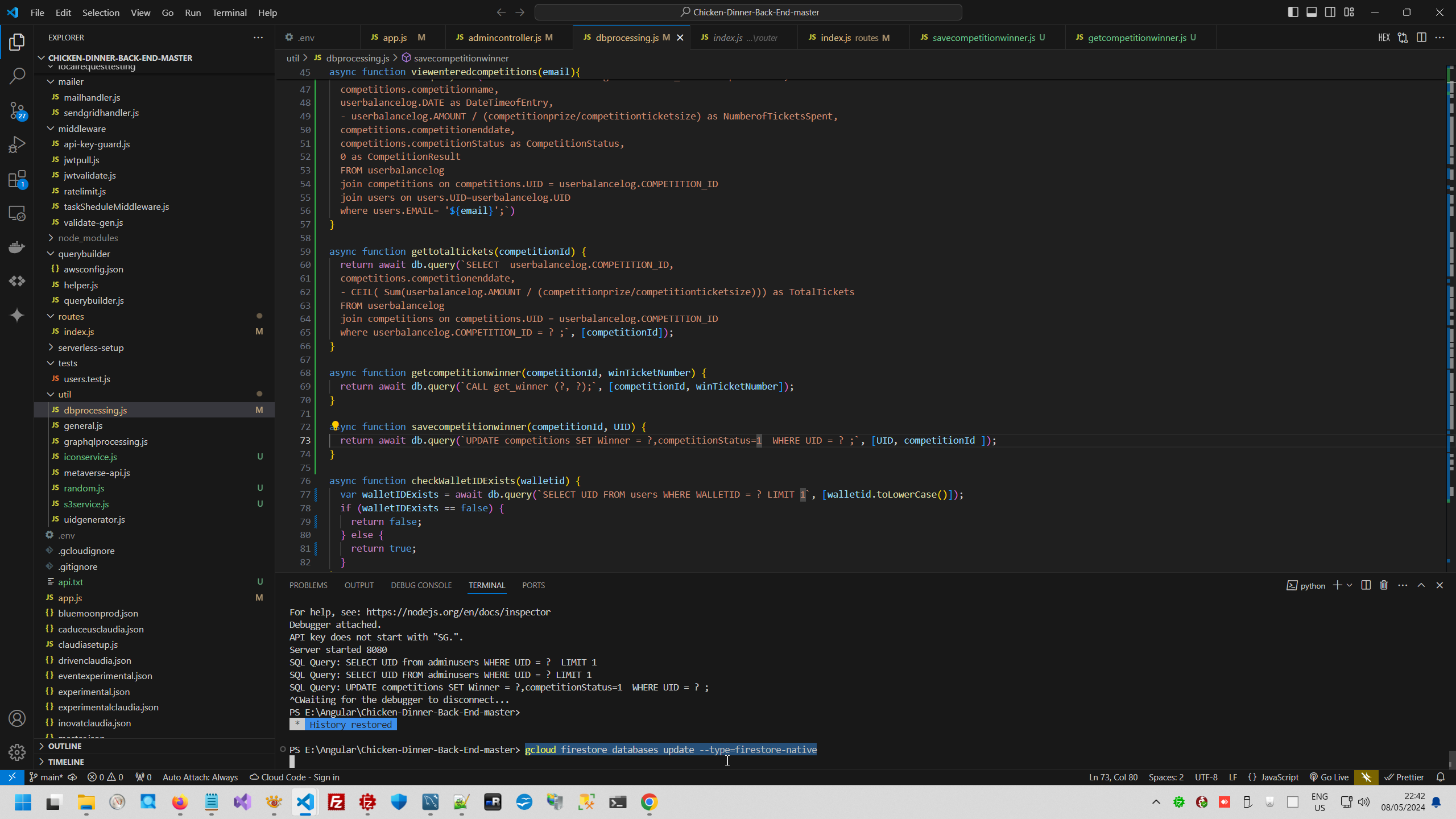1456x819 pixels.
Task: Open Source Control view with 27 changes
Action: point(17,110)
